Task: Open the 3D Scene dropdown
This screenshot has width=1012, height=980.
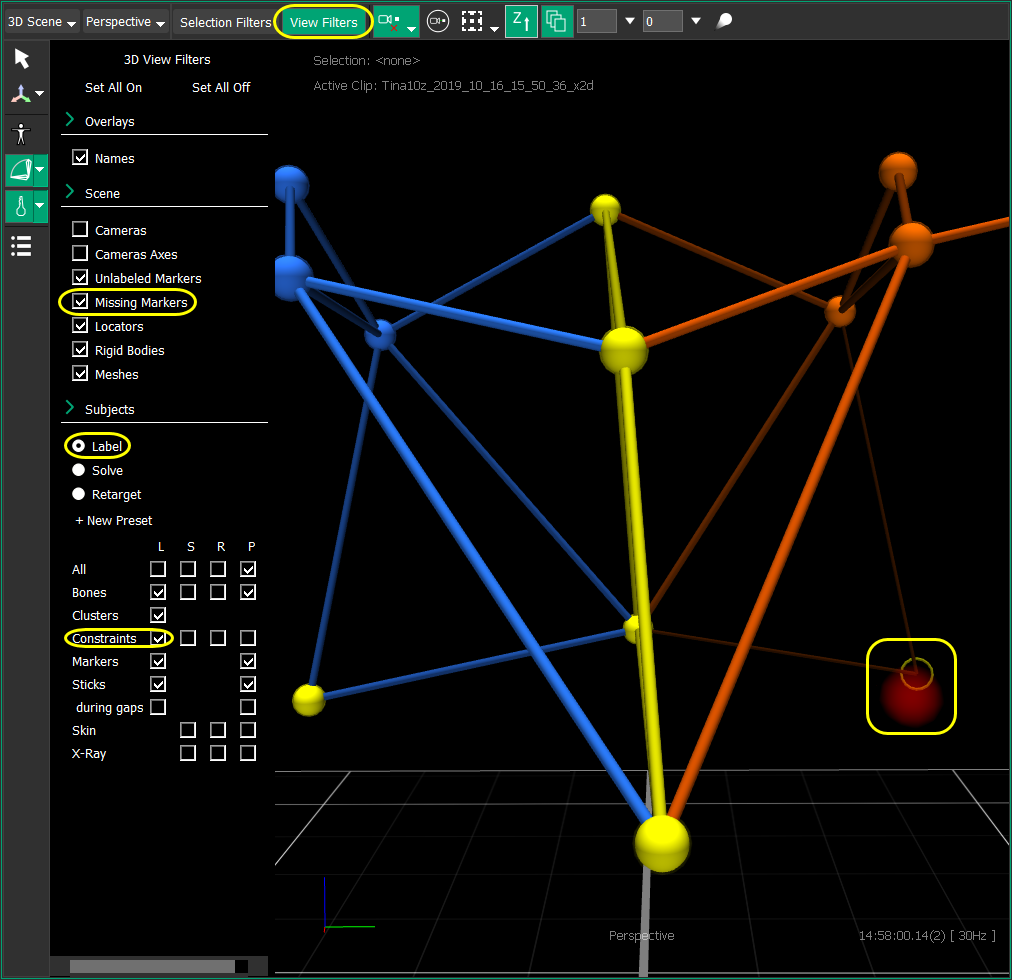Action: [42, 22]
